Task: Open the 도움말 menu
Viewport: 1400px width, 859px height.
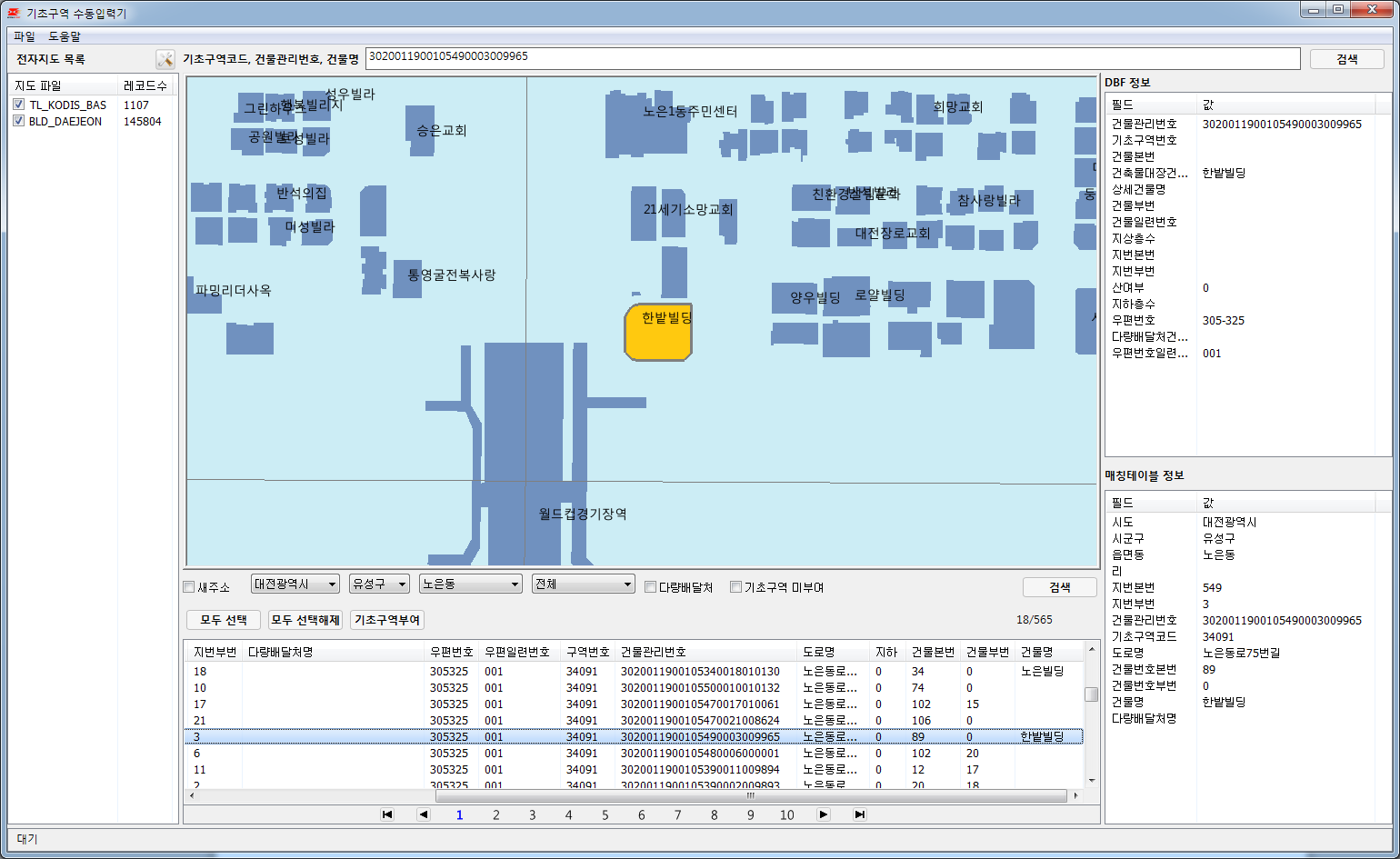Action: click(65, 36)
